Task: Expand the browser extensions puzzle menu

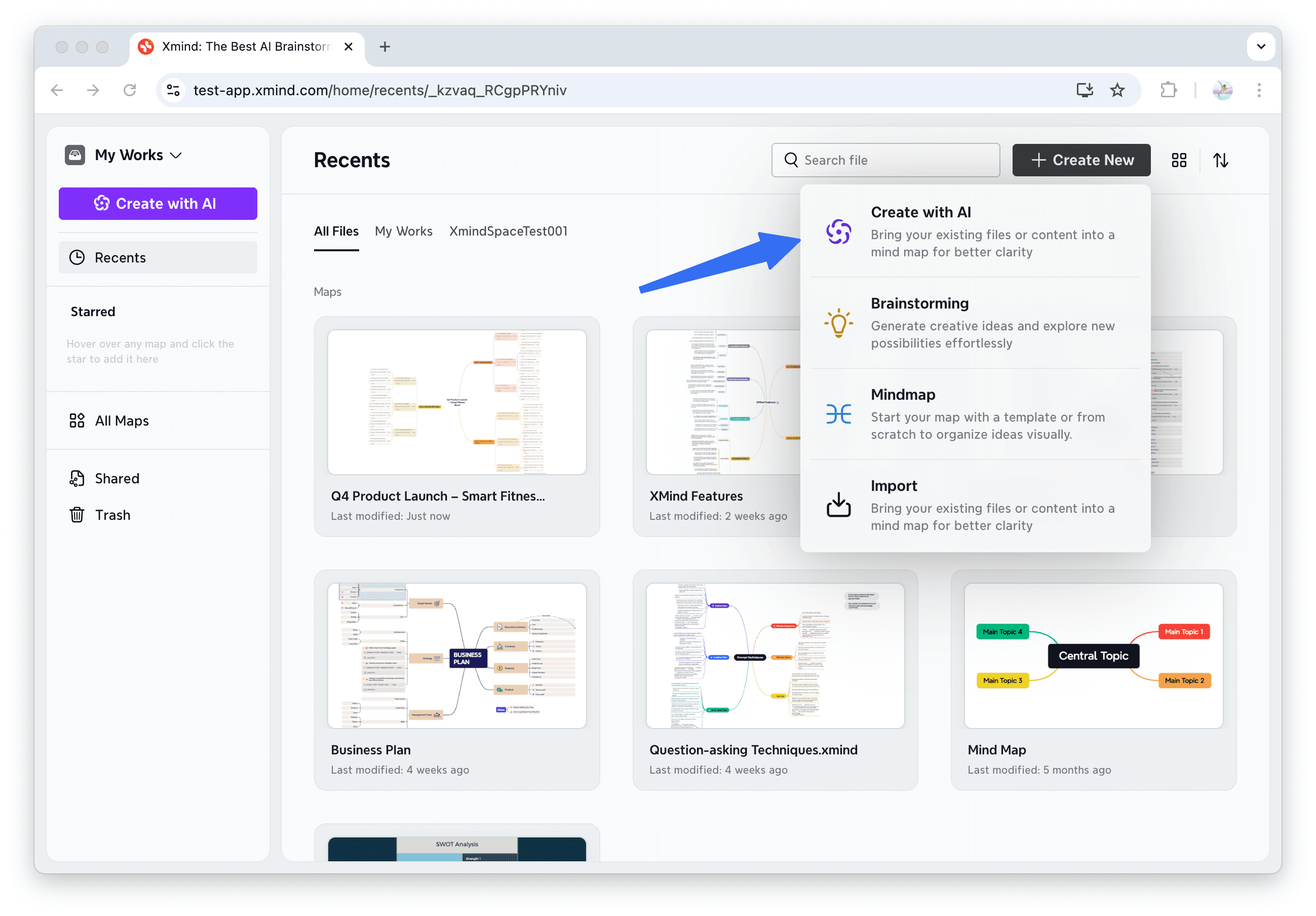Action: coord(1168,90)
